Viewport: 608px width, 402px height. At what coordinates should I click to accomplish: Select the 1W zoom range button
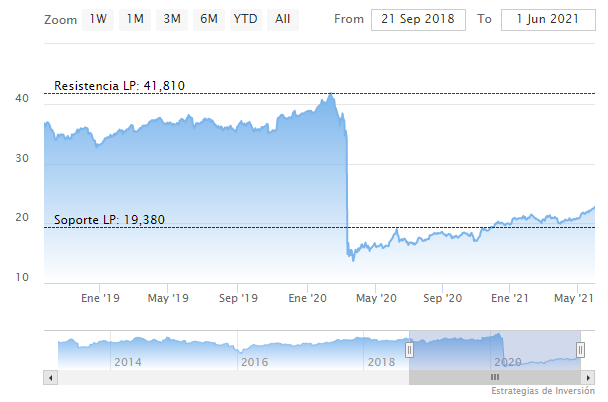pyautogui.click(x=98, y=19)
